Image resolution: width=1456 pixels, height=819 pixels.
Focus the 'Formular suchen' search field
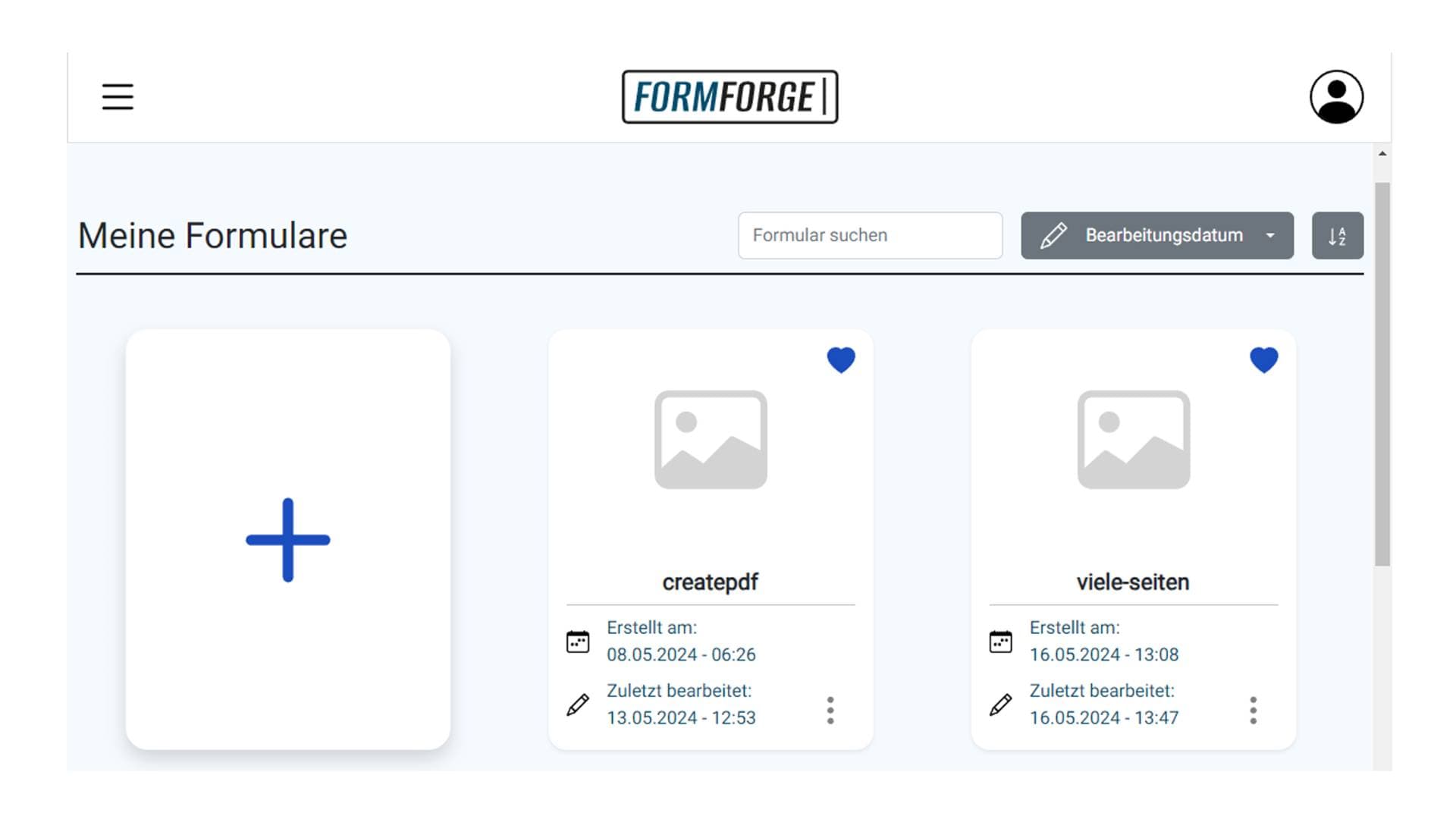click(x=870, y=236)
